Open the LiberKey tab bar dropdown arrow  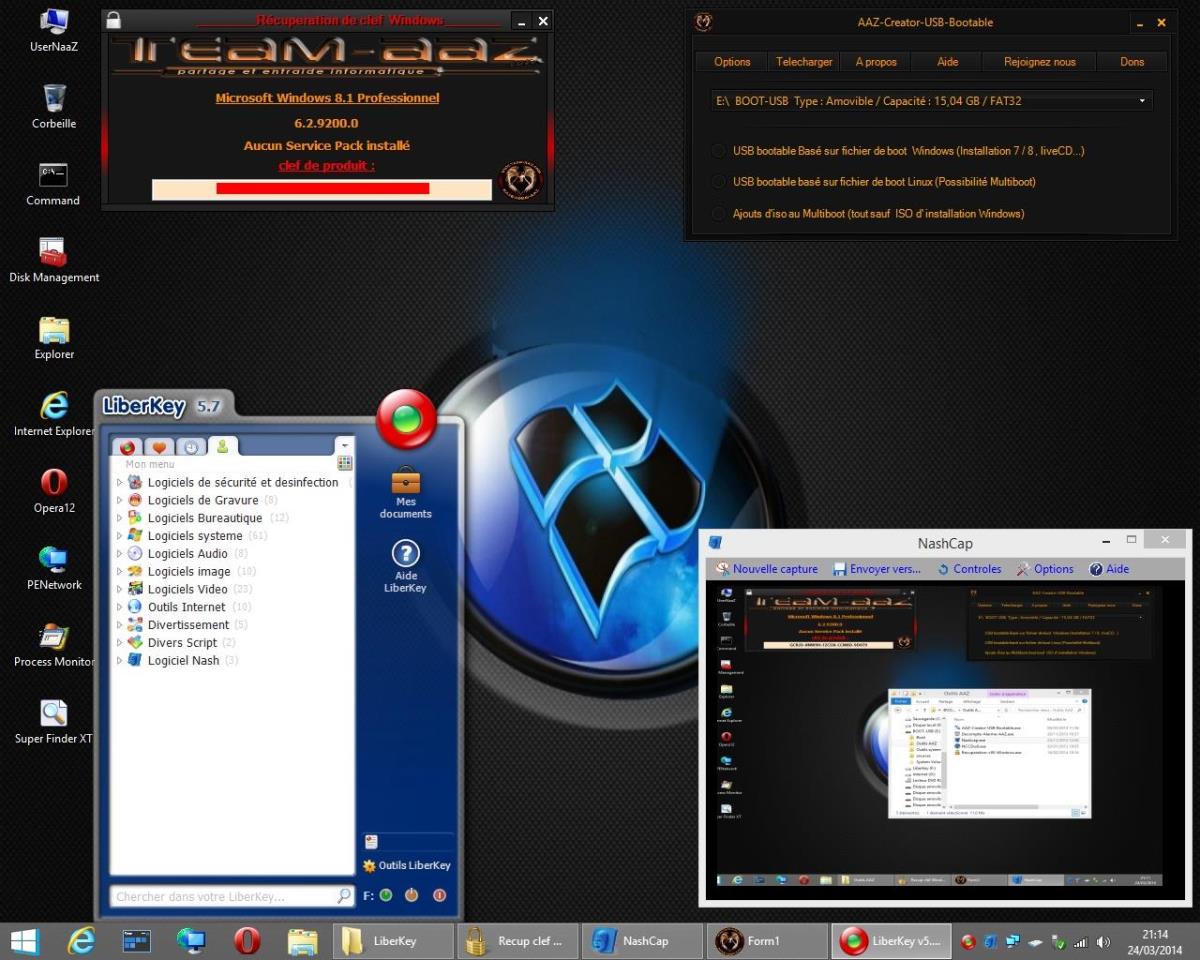pos(344,444)
